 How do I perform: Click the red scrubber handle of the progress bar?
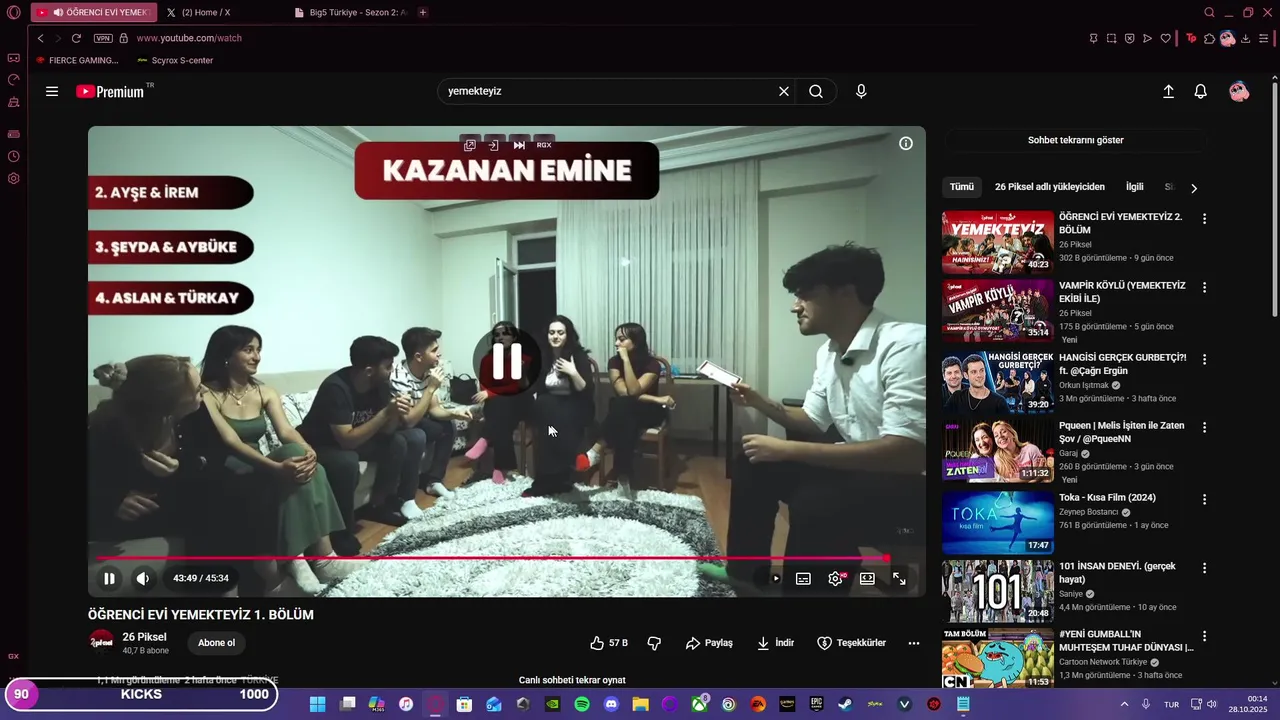click(x=886, y=558)
